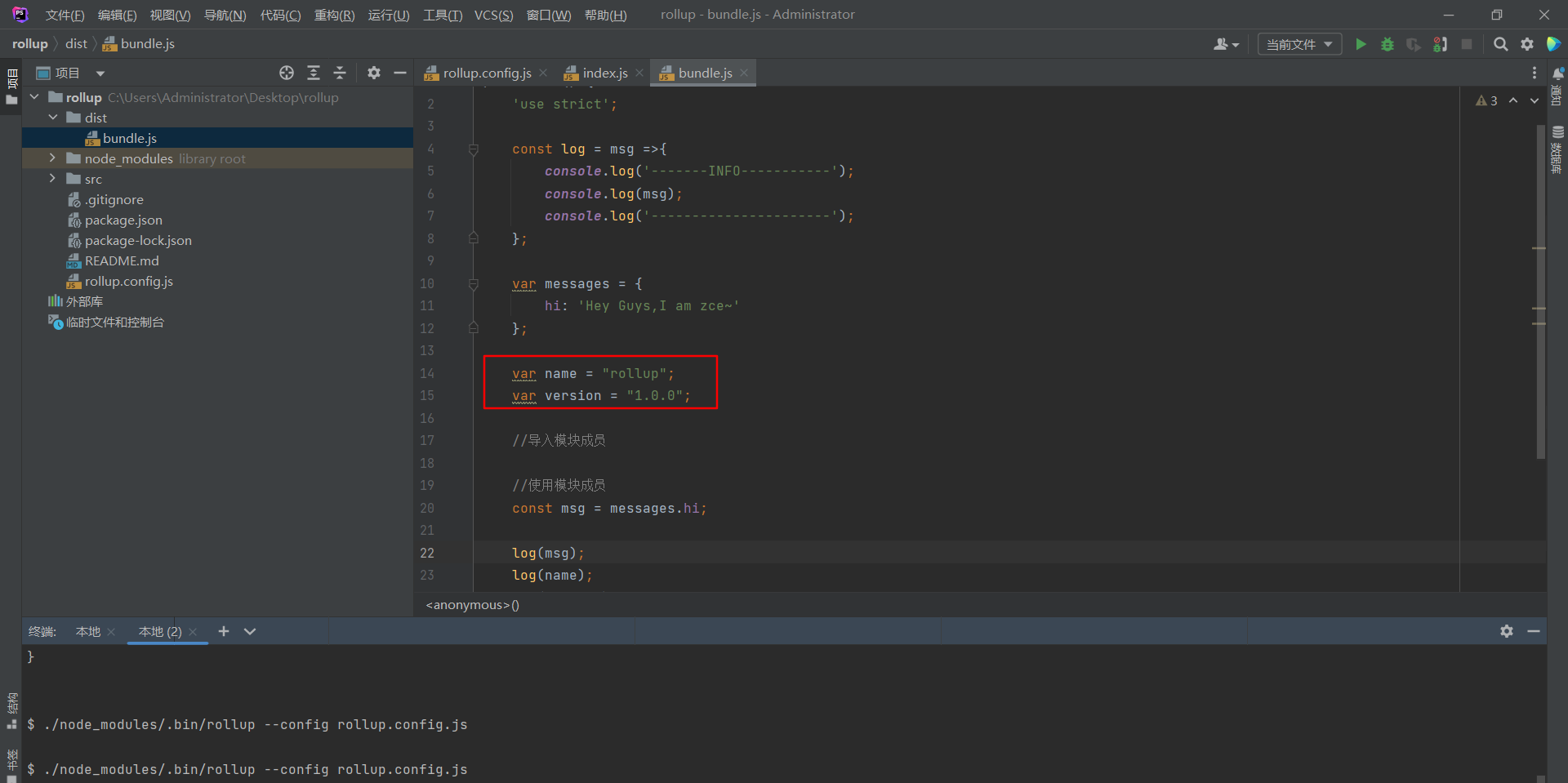This screenshot has height=783, width=1568.
Task: Open the 运行(U) menu
Action: tap(389, 15)
